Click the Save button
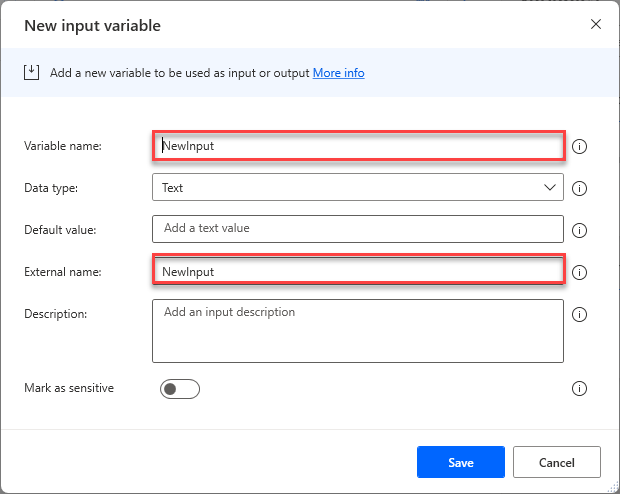The height and width of the screenshot is (494, 620). point(461,462)
